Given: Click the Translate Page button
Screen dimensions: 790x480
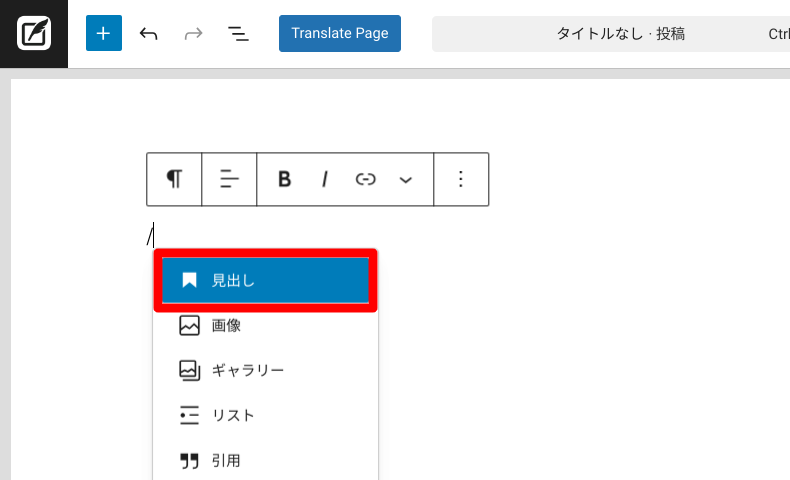Looking at the screenshot, I should (x=340, y=33).
